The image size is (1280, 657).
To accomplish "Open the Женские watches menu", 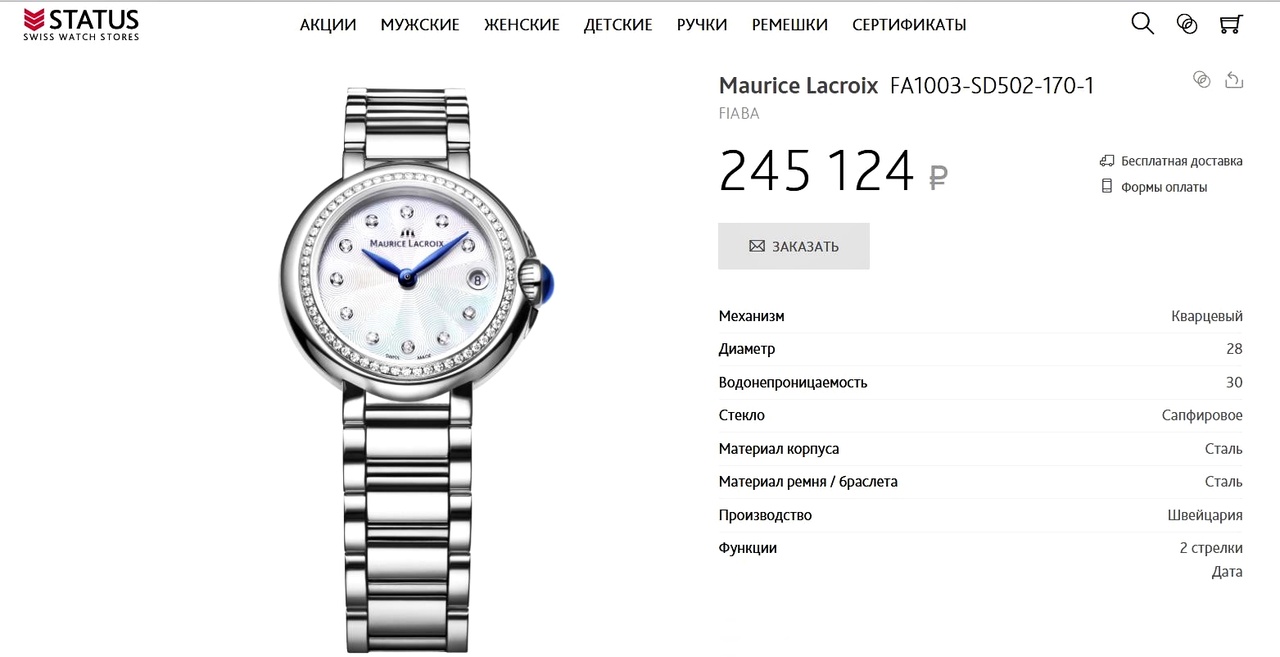I will pyautogui.click(x=522, y=25).
